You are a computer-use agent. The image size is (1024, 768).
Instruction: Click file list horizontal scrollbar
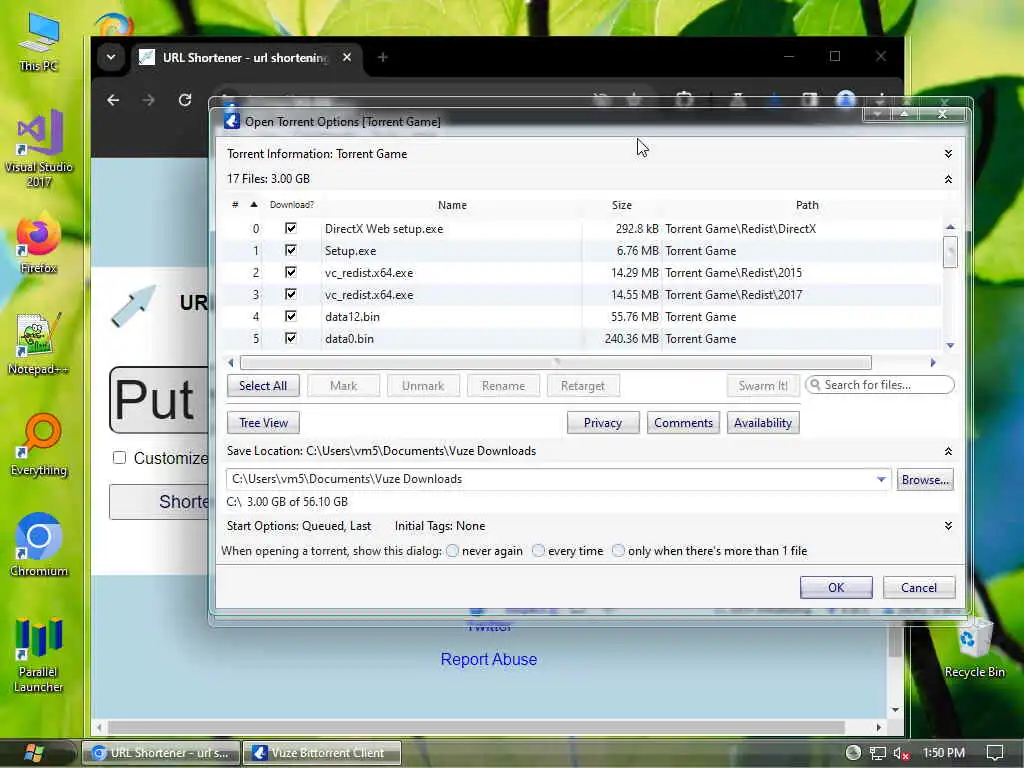pos(556,362)
